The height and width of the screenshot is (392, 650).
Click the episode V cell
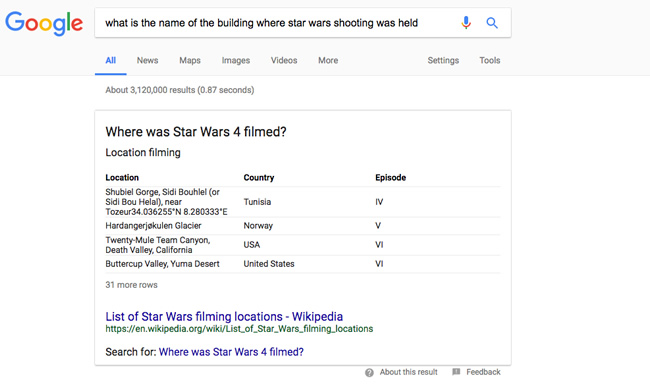[378, 226]
